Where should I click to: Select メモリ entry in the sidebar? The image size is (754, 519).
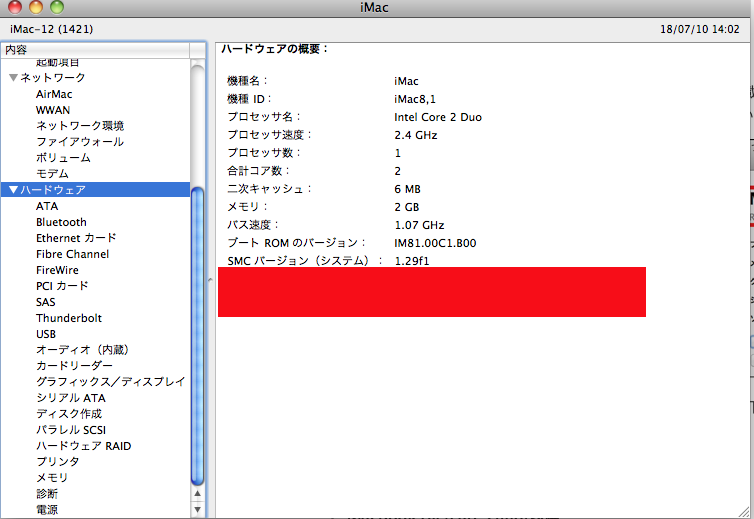pos(52,478)
